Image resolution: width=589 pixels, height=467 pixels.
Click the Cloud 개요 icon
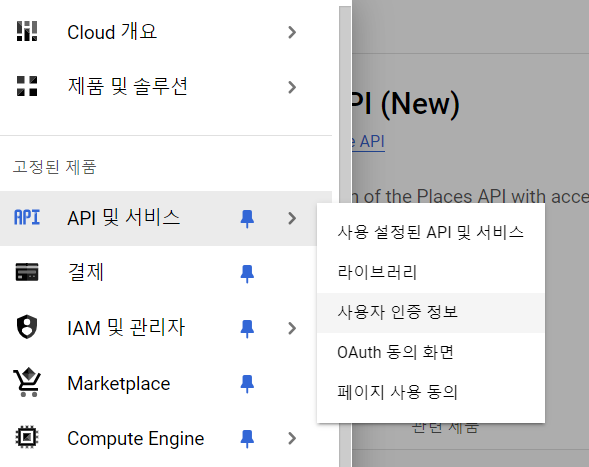pos(27,32)
